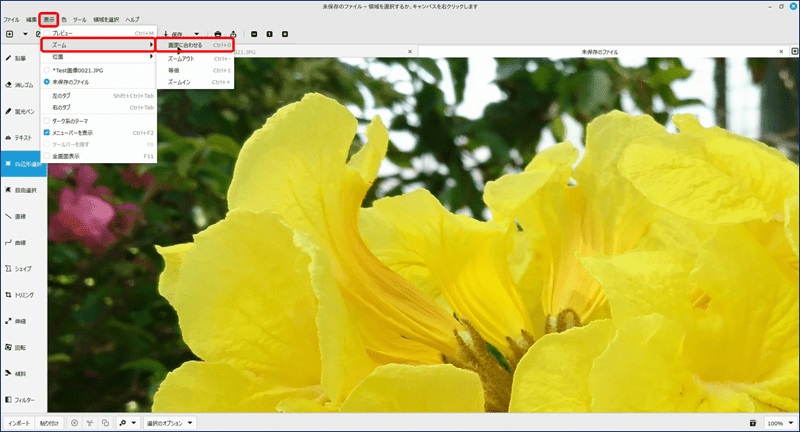The height and width of the screenshot is (432, 800).
Task: Click the export/share icon beside print
Action: [x=233, y=34]
